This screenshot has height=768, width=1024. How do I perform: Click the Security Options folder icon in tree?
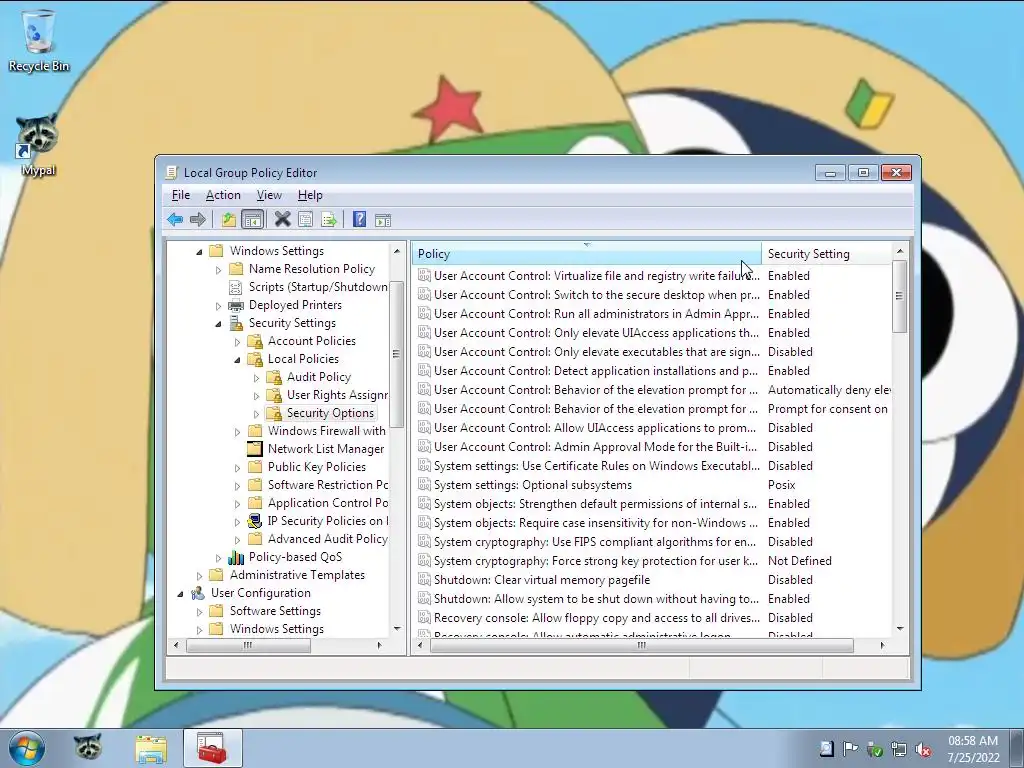(x=274, y=413)
